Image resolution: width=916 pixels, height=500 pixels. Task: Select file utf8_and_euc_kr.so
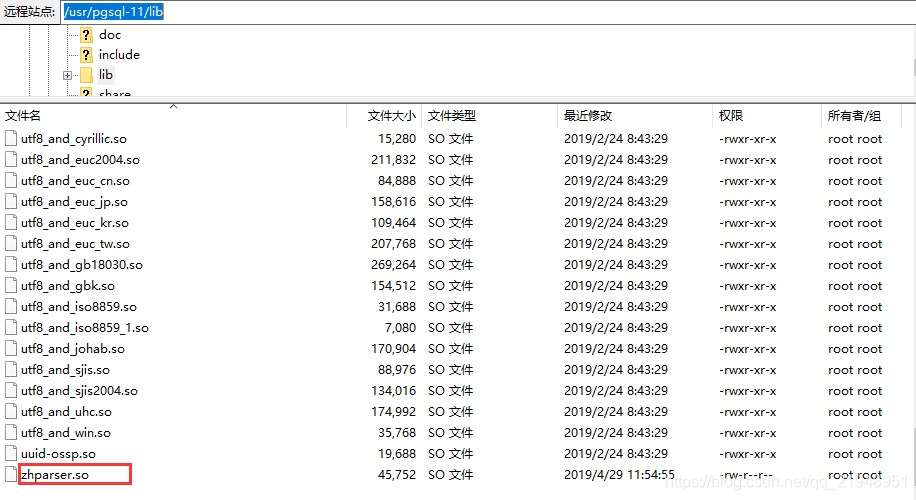(75, 223)
